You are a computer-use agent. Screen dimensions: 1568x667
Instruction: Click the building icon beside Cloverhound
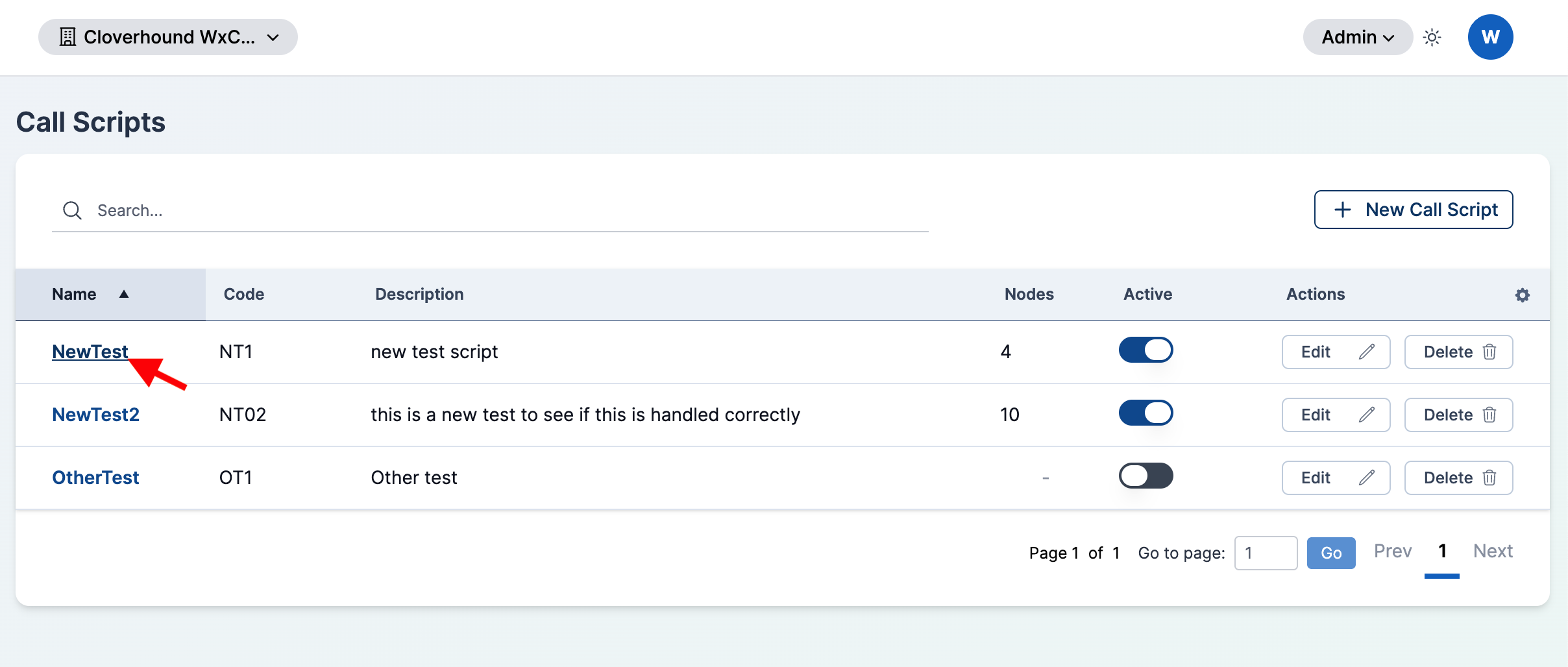coord(67,37)
